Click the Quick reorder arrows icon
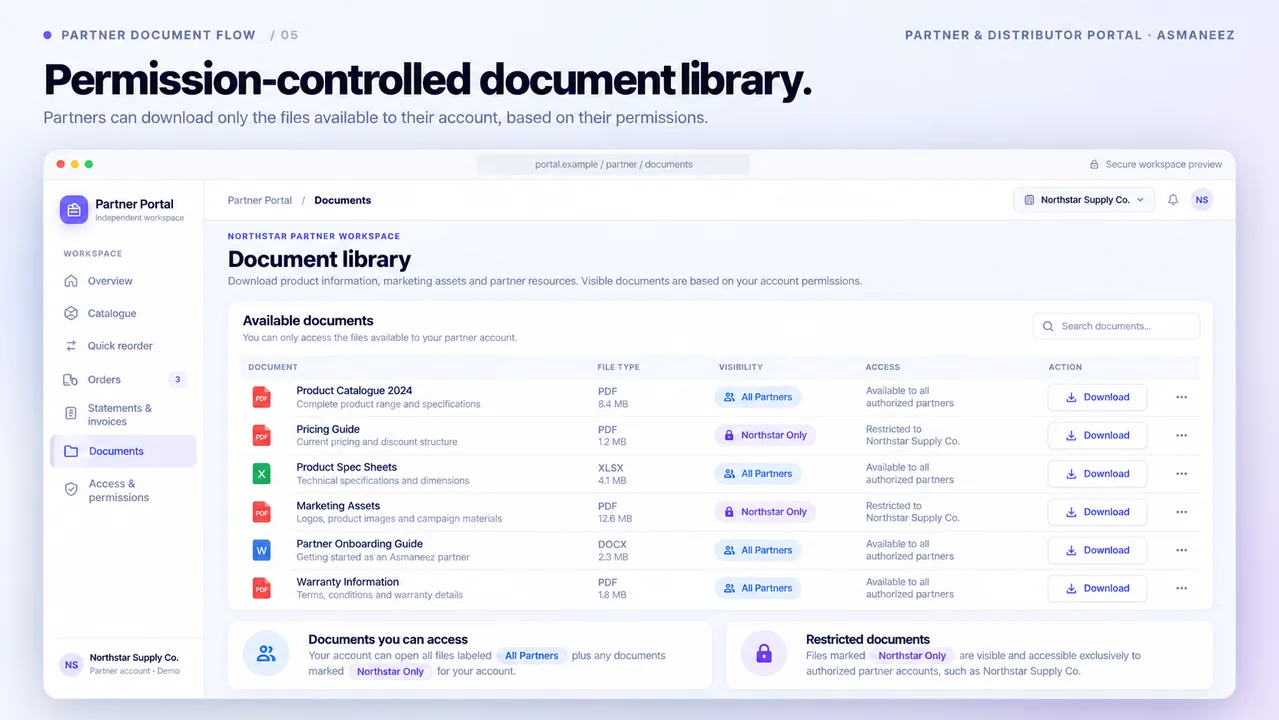The width and height of the screenshot is (1279, 720). point(71,346)
